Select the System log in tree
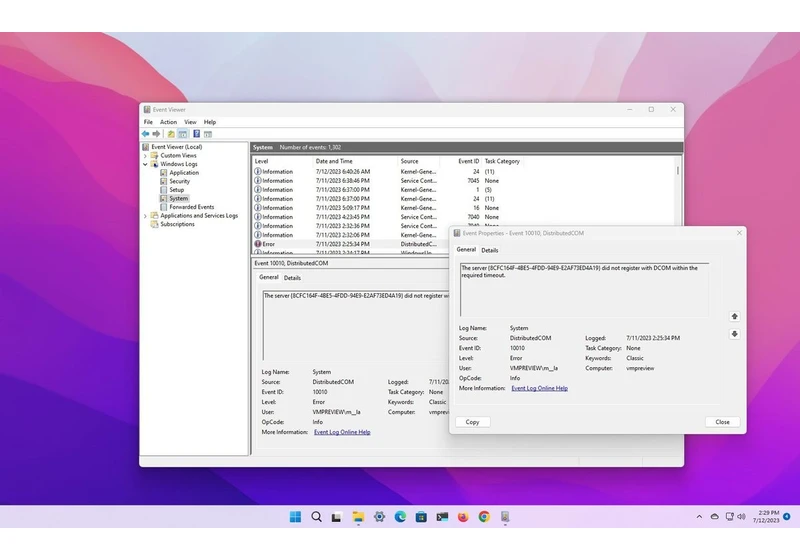 click(179, 198)
